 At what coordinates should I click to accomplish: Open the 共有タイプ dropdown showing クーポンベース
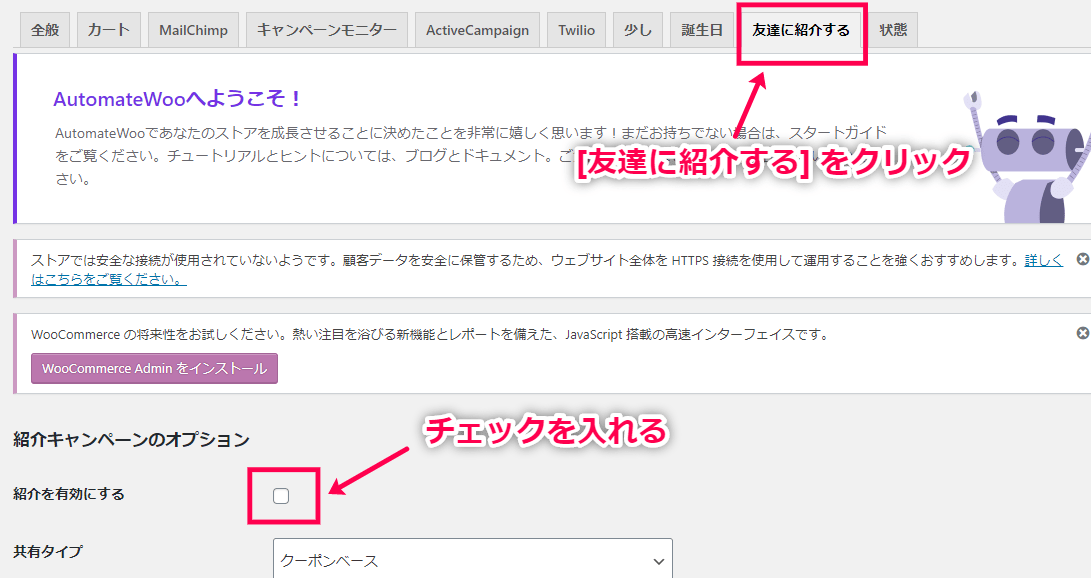(x=472, y=560)
